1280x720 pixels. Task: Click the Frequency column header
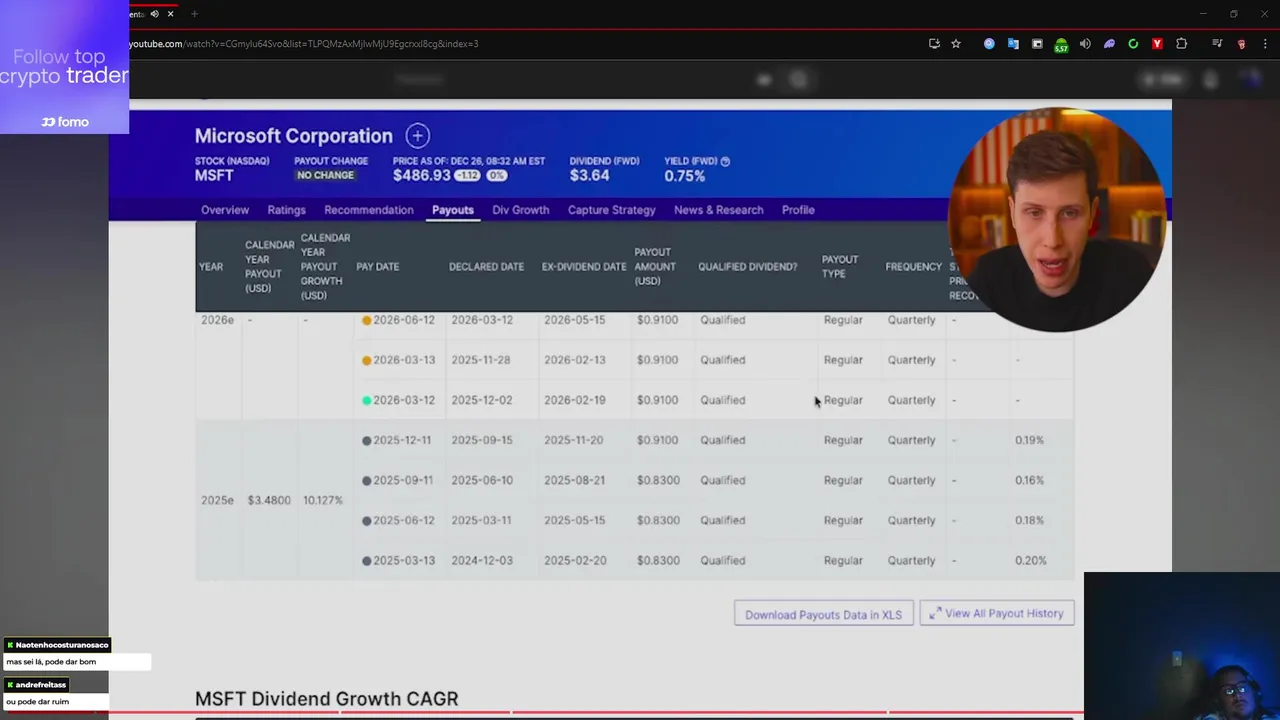coord(913,267)
